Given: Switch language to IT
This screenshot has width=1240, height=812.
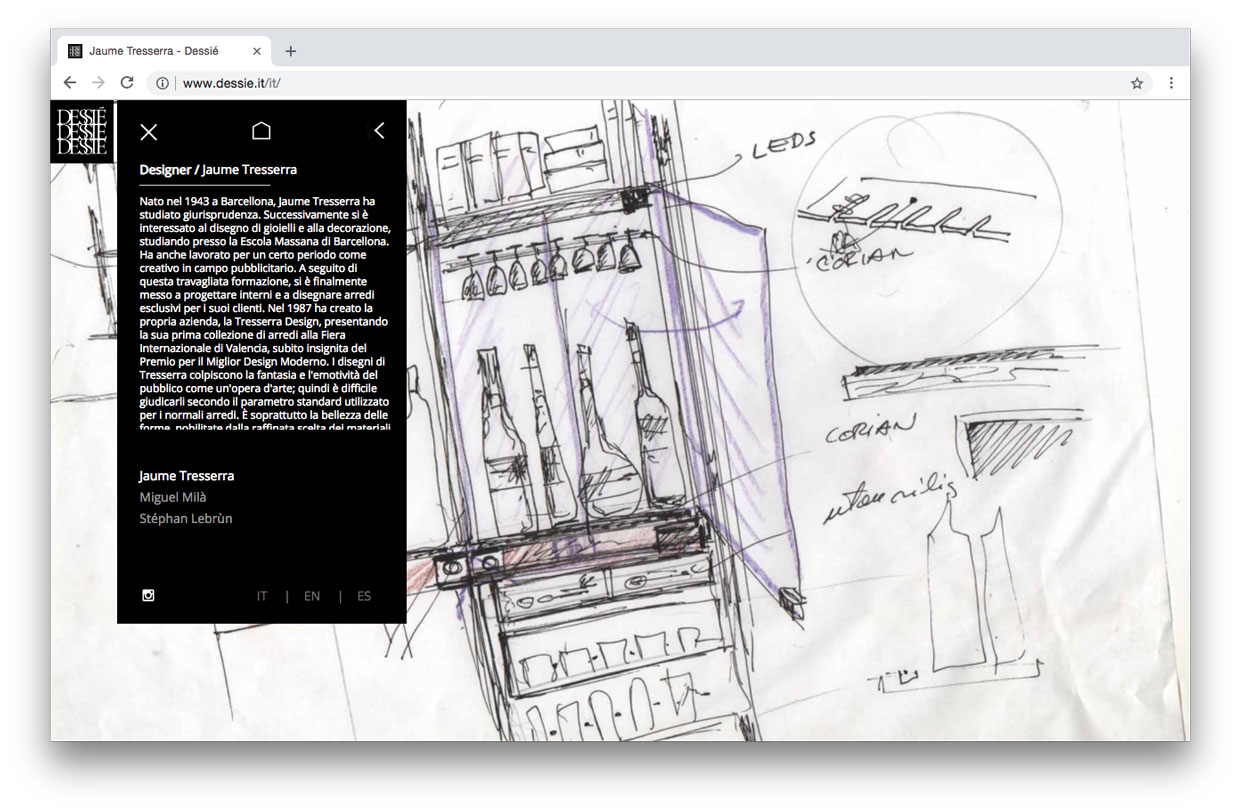Looking at the screenshot, I should [262, 596].
